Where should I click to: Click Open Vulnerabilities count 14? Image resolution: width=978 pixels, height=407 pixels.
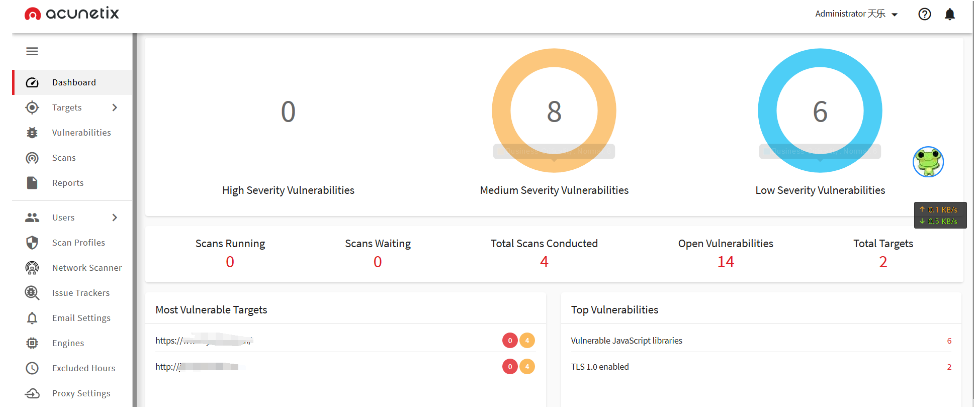tap(725, 262)
